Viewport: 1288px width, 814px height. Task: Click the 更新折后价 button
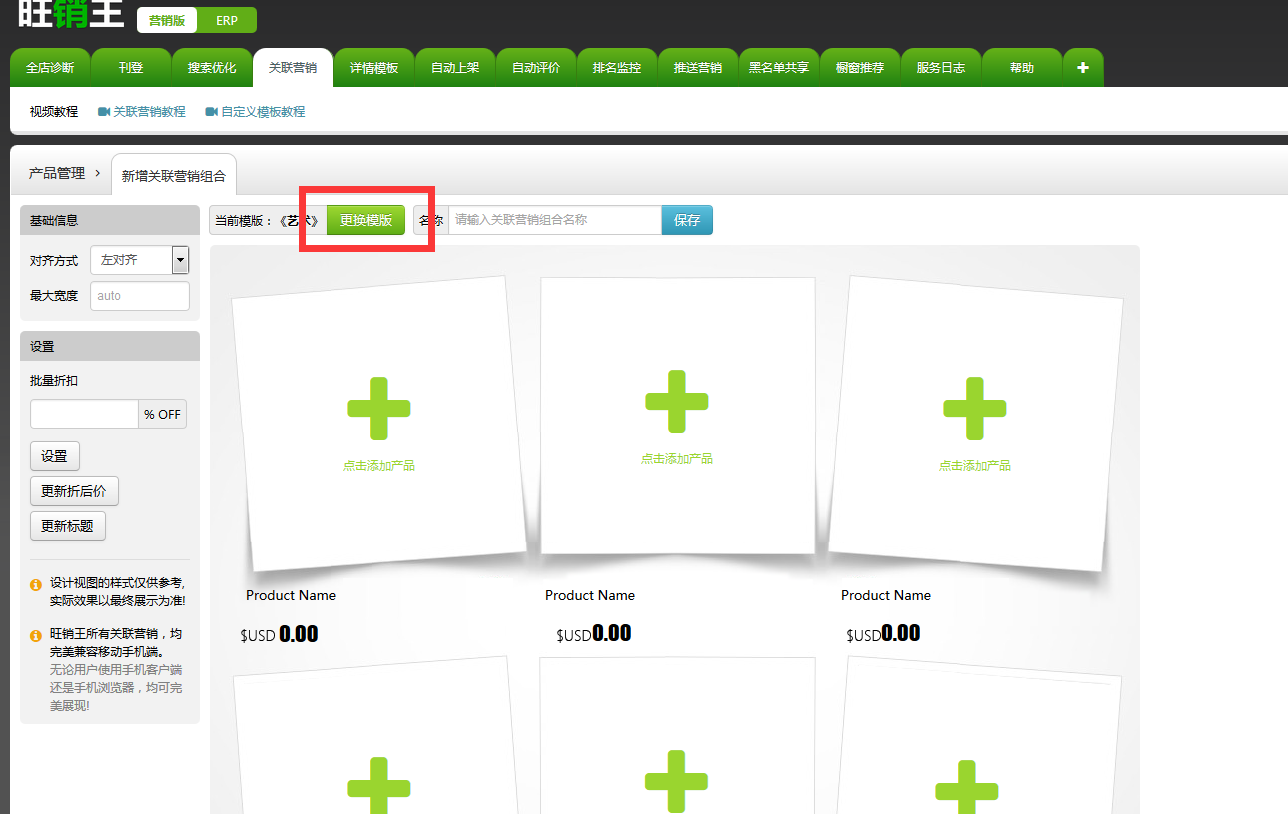pyautogui.click(x=75, y=491)
